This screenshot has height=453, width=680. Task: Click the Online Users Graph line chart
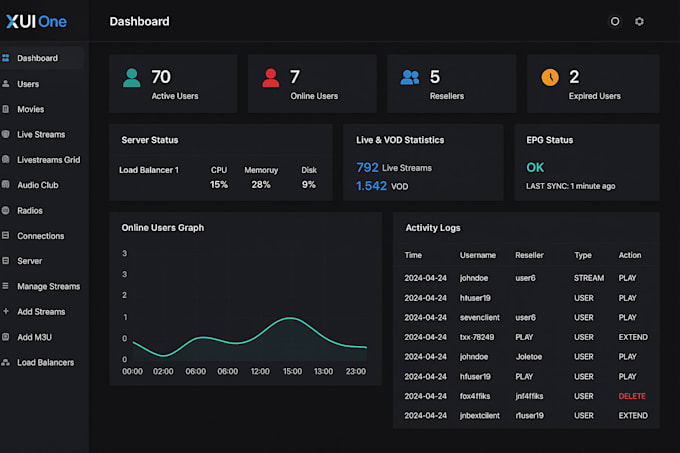coord(250,339)
